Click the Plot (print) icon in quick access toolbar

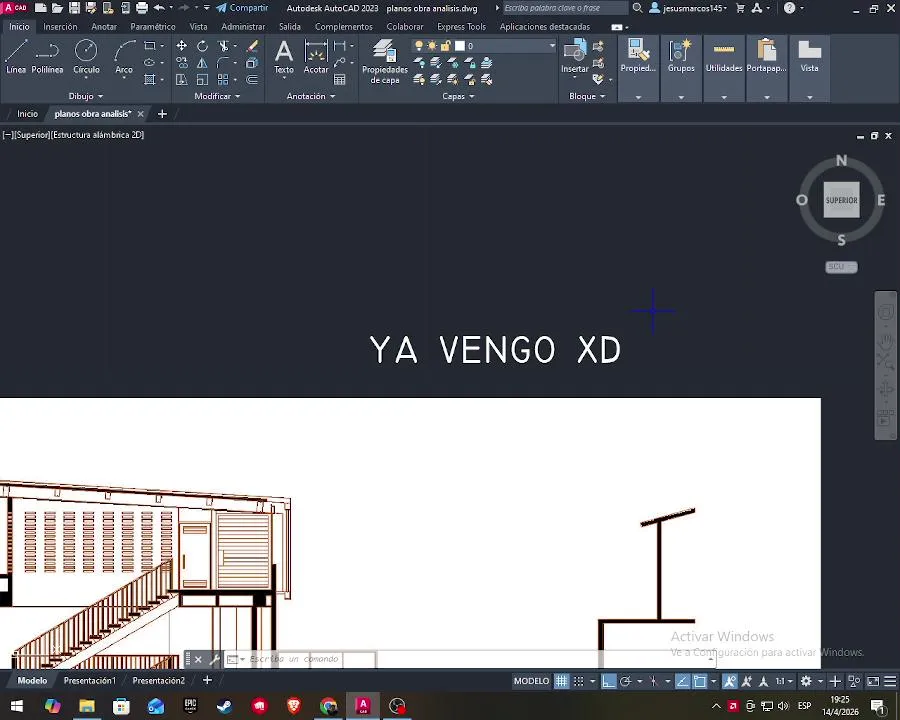tap(142, 8)
